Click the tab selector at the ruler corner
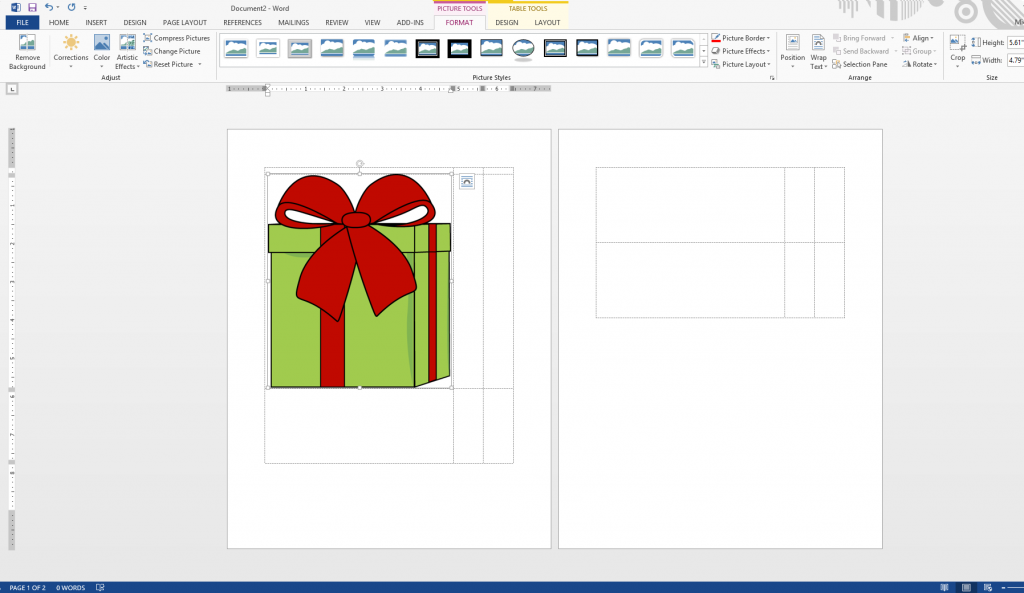 (x=12, y=89)
